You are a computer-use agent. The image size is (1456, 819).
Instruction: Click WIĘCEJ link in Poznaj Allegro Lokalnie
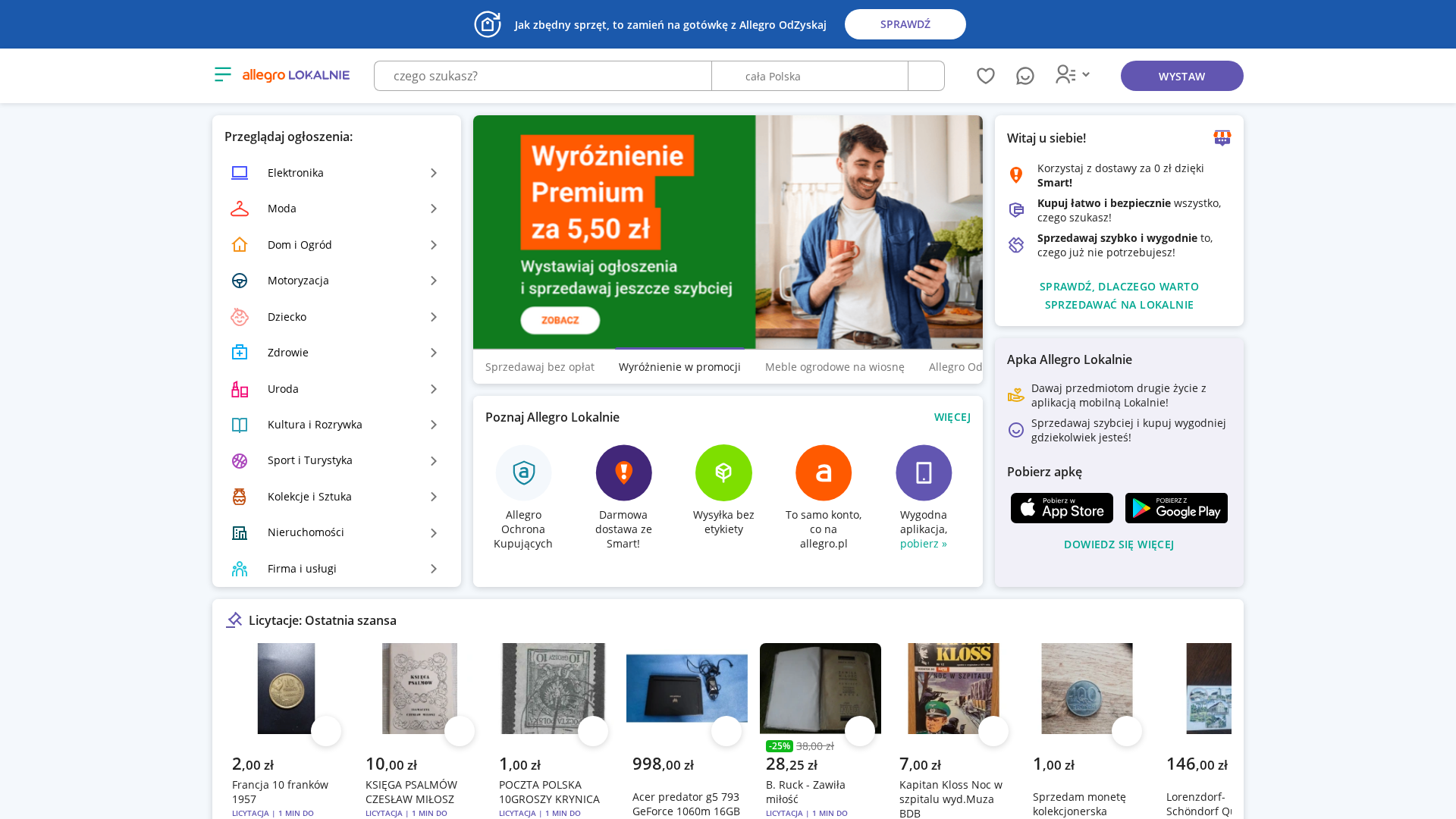click(x=952, y=417)
